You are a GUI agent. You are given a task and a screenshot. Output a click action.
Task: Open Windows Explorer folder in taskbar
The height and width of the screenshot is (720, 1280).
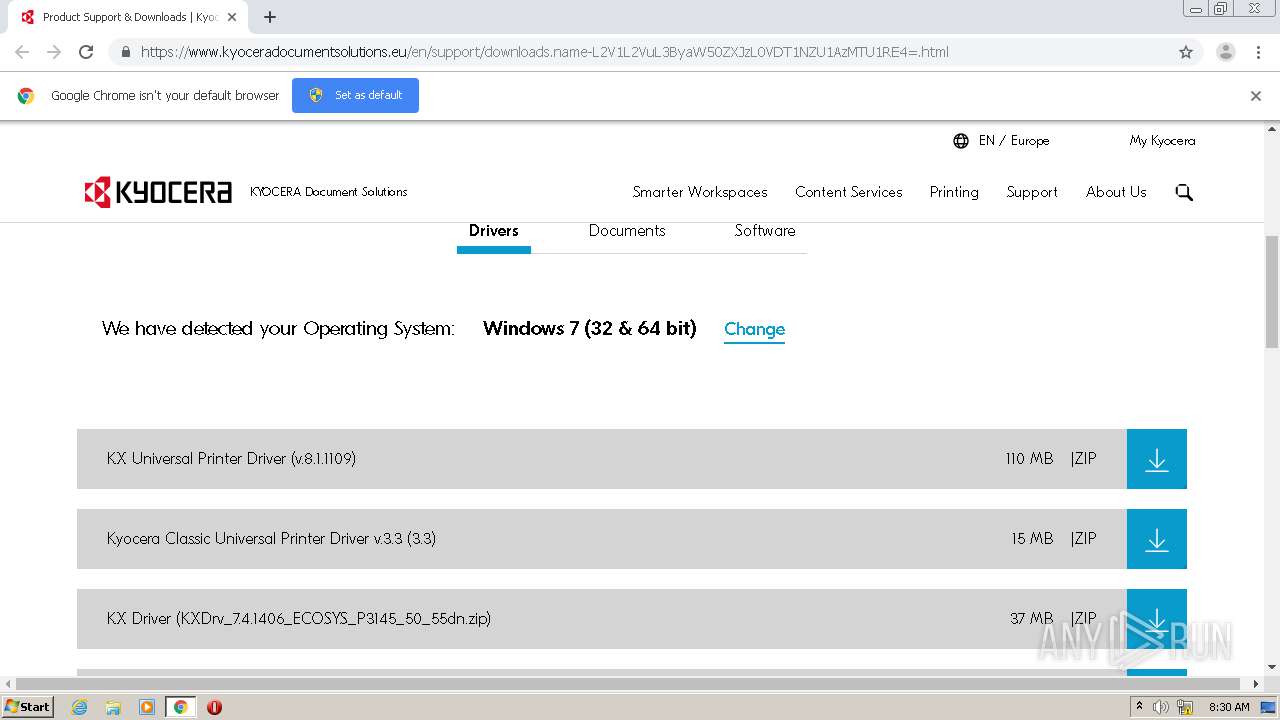[x=113, y=707]
